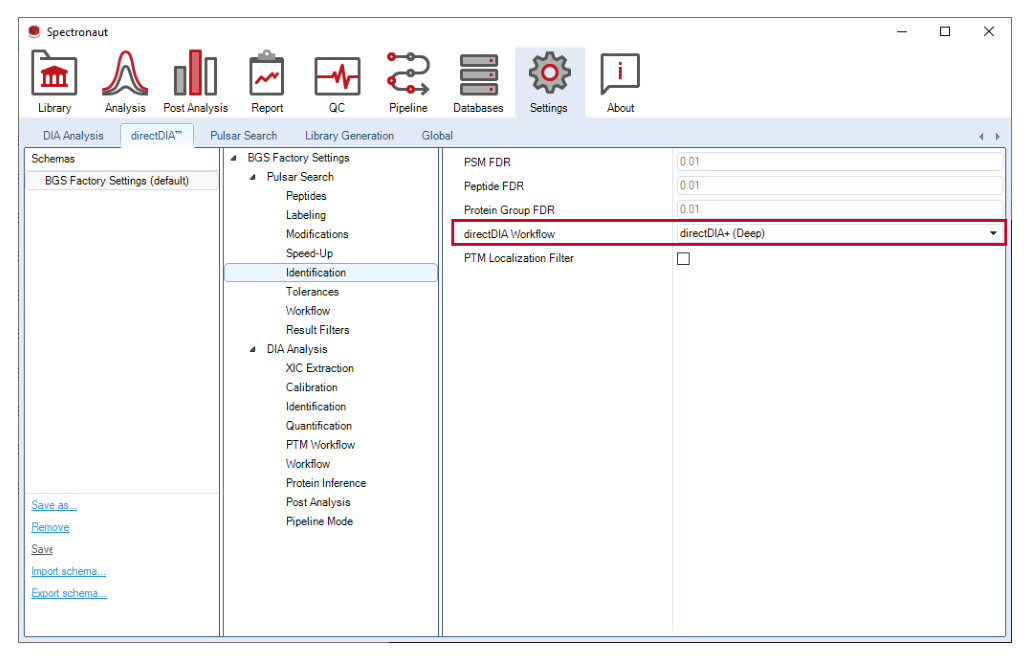Screen dimensions: 1029x661
Task: Click the Schemas panel header
Action: click(x=53, y=159)
